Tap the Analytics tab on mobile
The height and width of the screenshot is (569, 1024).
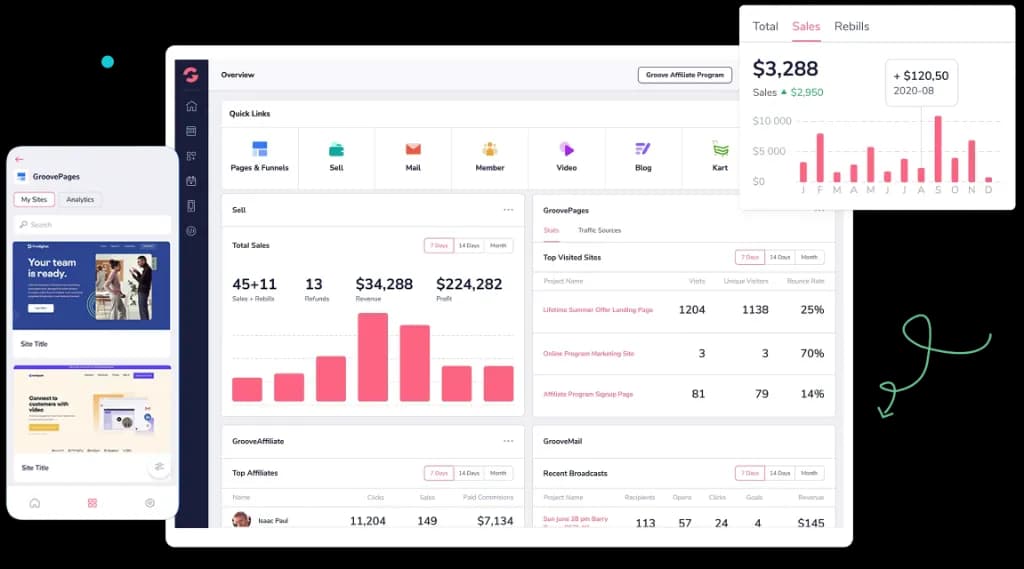80,199
